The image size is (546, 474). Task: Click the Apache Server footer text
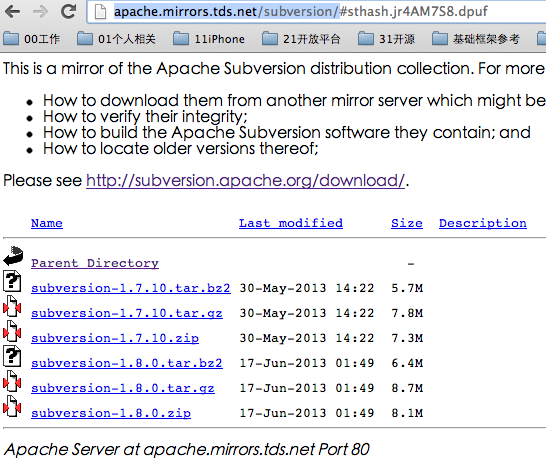click(x=187, y=449)
